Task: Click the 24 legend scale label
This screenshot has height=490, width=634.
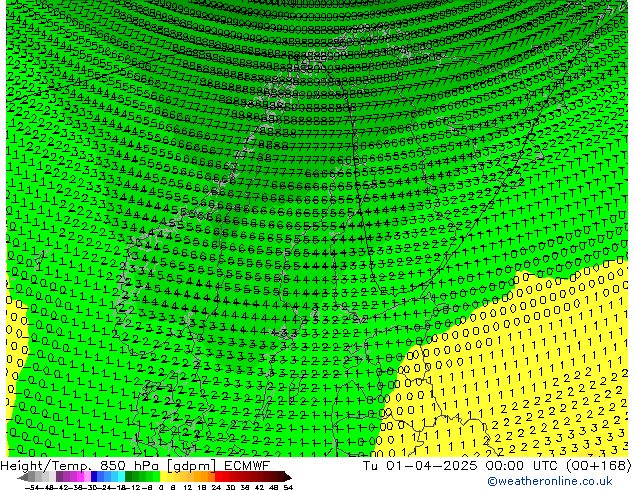Action: pyautogui.click(x=217, y=487)
